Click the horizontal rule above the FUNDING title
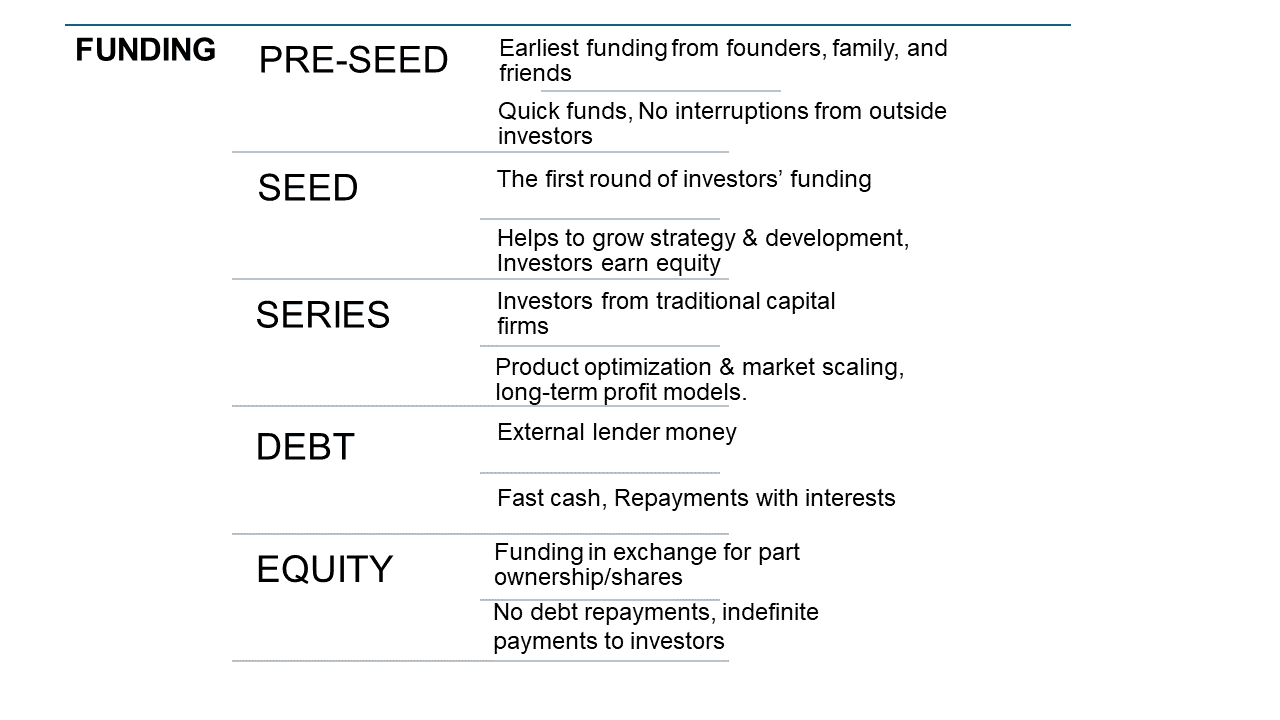Screen dimensions: 1280x720 click(x=567, y=25)
